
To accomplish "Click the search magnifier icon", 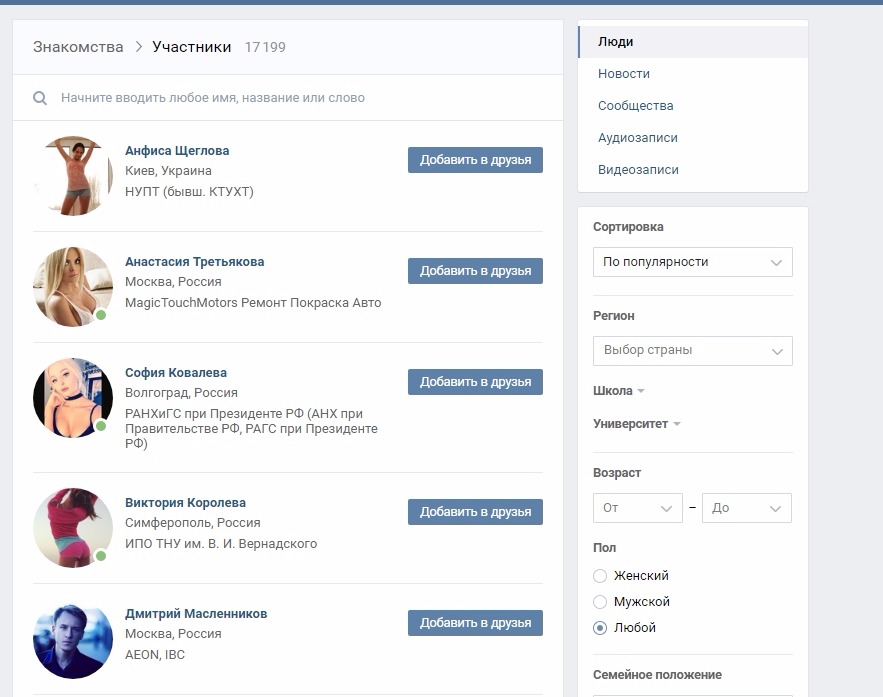I will (x=40, y=98).
